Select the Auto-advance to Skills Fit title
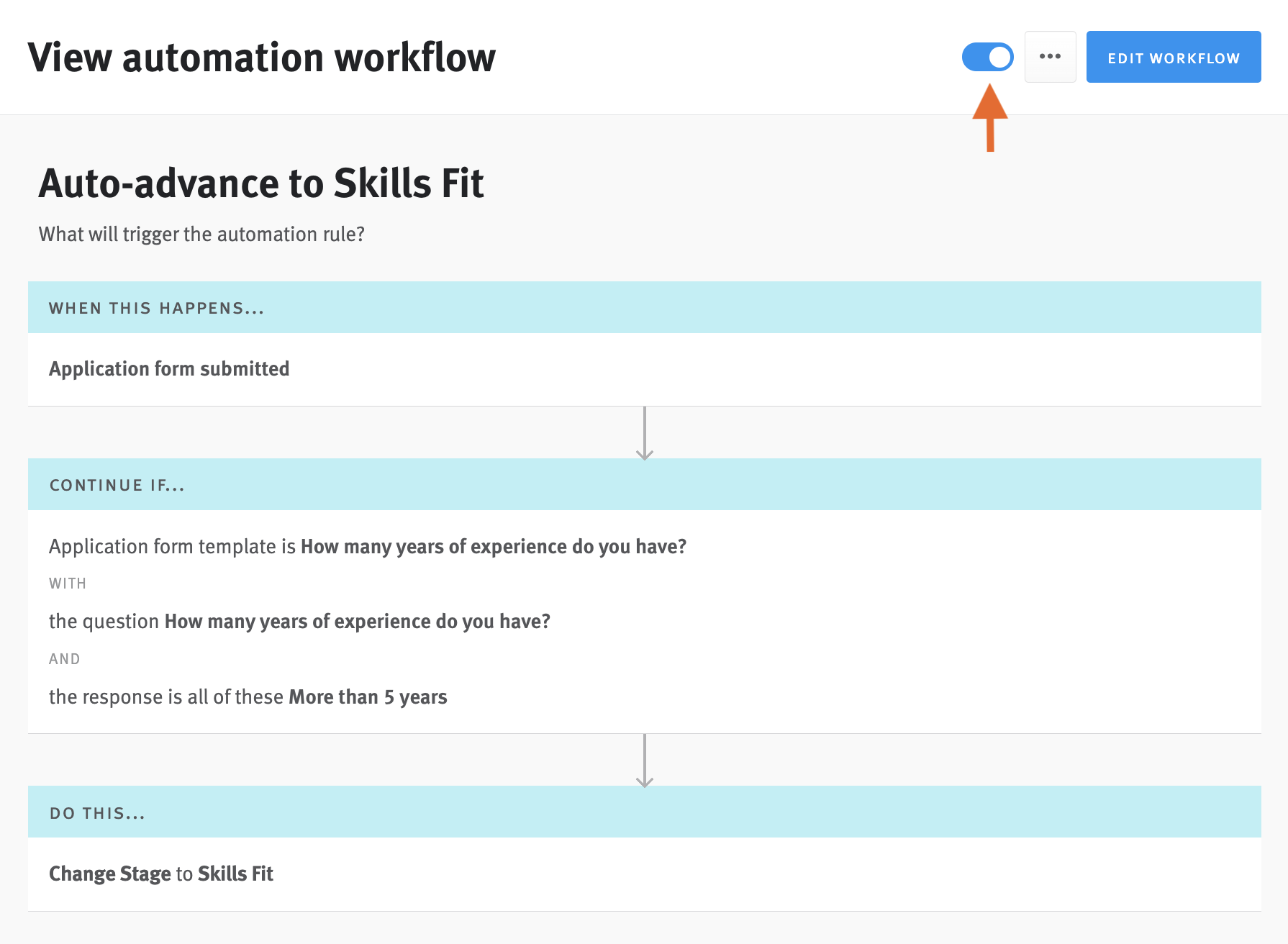This screenshot has height=944, width=1288. tap(261, 183)
